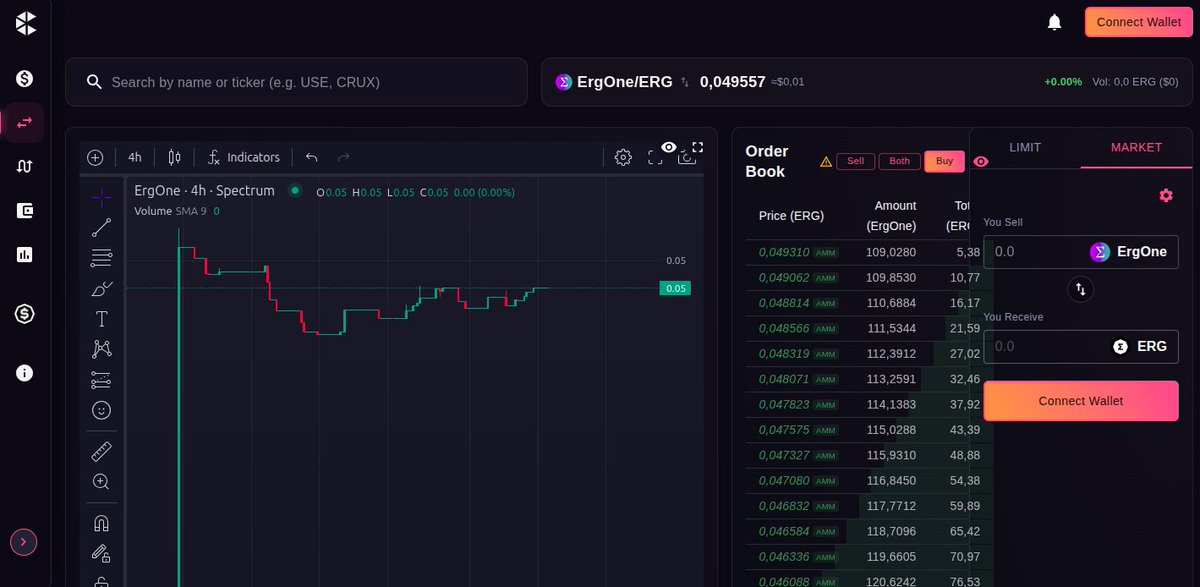1200x587 pixels.
Task: Select the trend line drawing tool
Action: click(101, 227)
